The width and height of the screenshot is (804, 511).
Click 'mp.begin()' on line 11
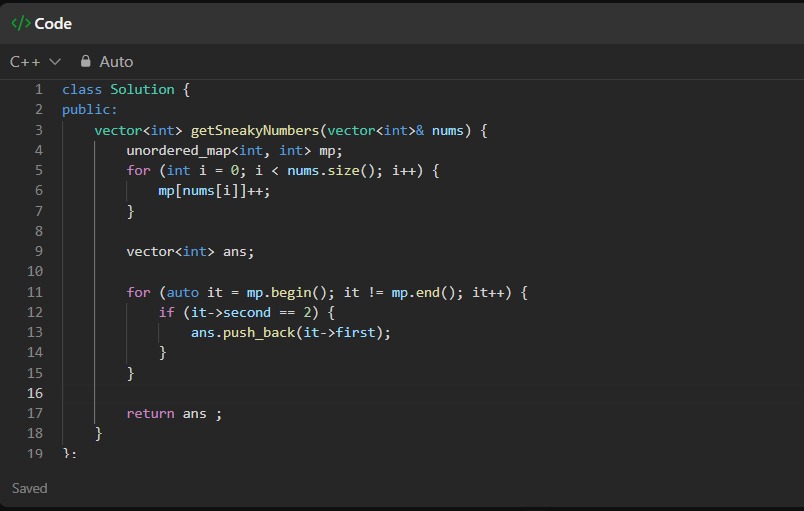pos(286,292)
